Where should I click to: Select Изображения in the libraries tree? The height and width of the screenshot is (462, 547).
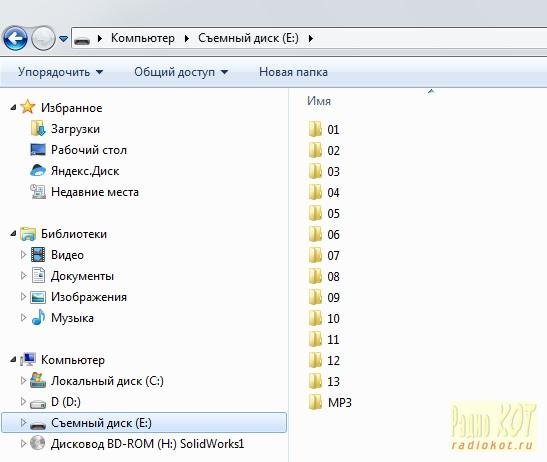click(x=89, y=297)
